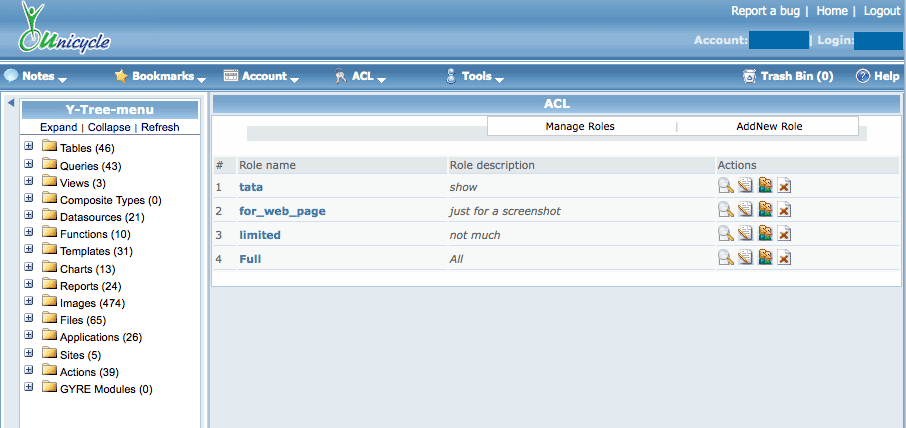Click the Logout link
906x428 pixels.
tap(882, 11)
